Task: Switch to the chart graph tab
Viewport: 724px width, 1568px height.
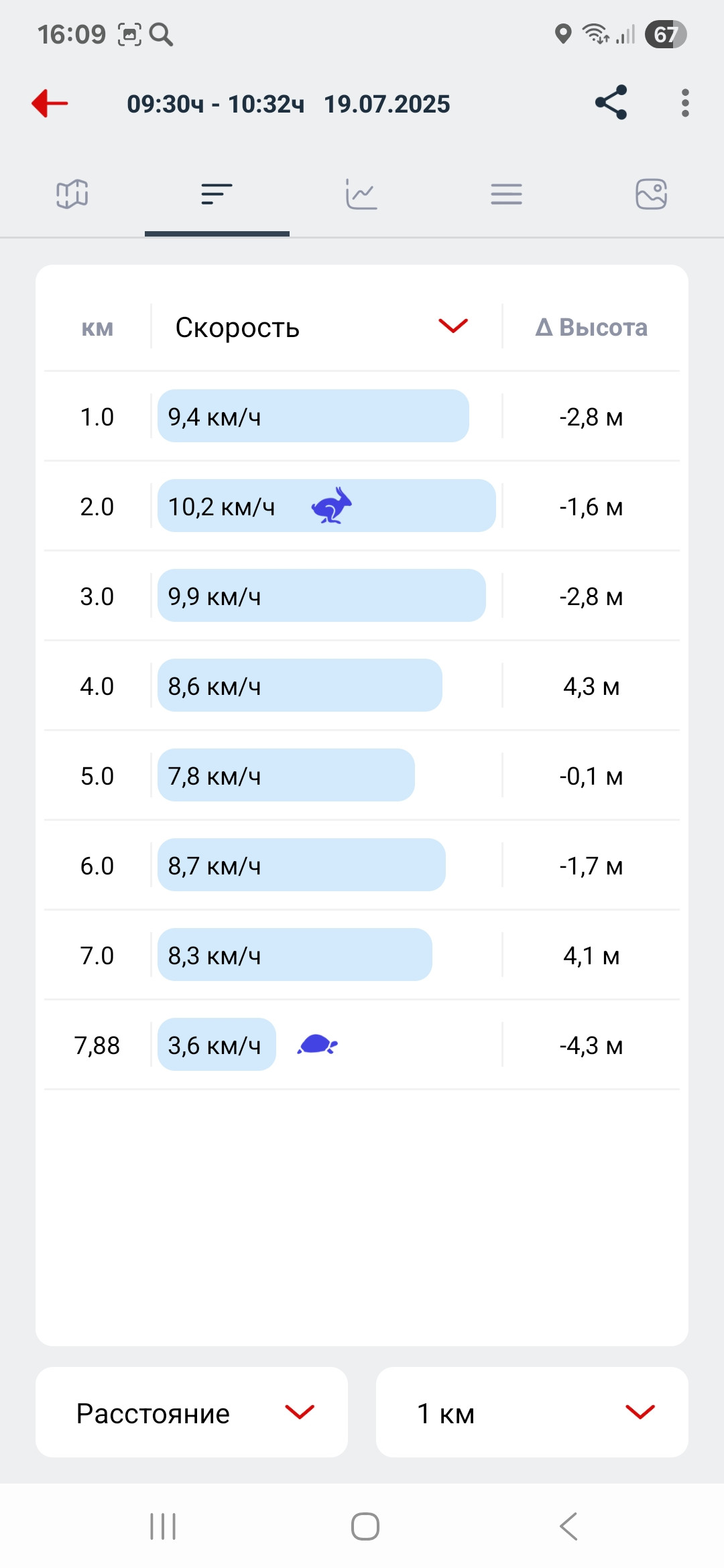Action: (x=362, y=194)
